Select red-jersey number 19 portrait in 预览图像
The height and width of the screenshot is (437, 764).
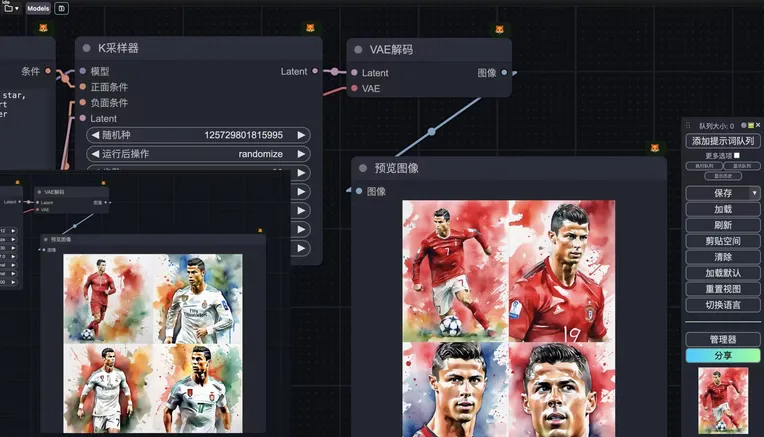[562, 271]
